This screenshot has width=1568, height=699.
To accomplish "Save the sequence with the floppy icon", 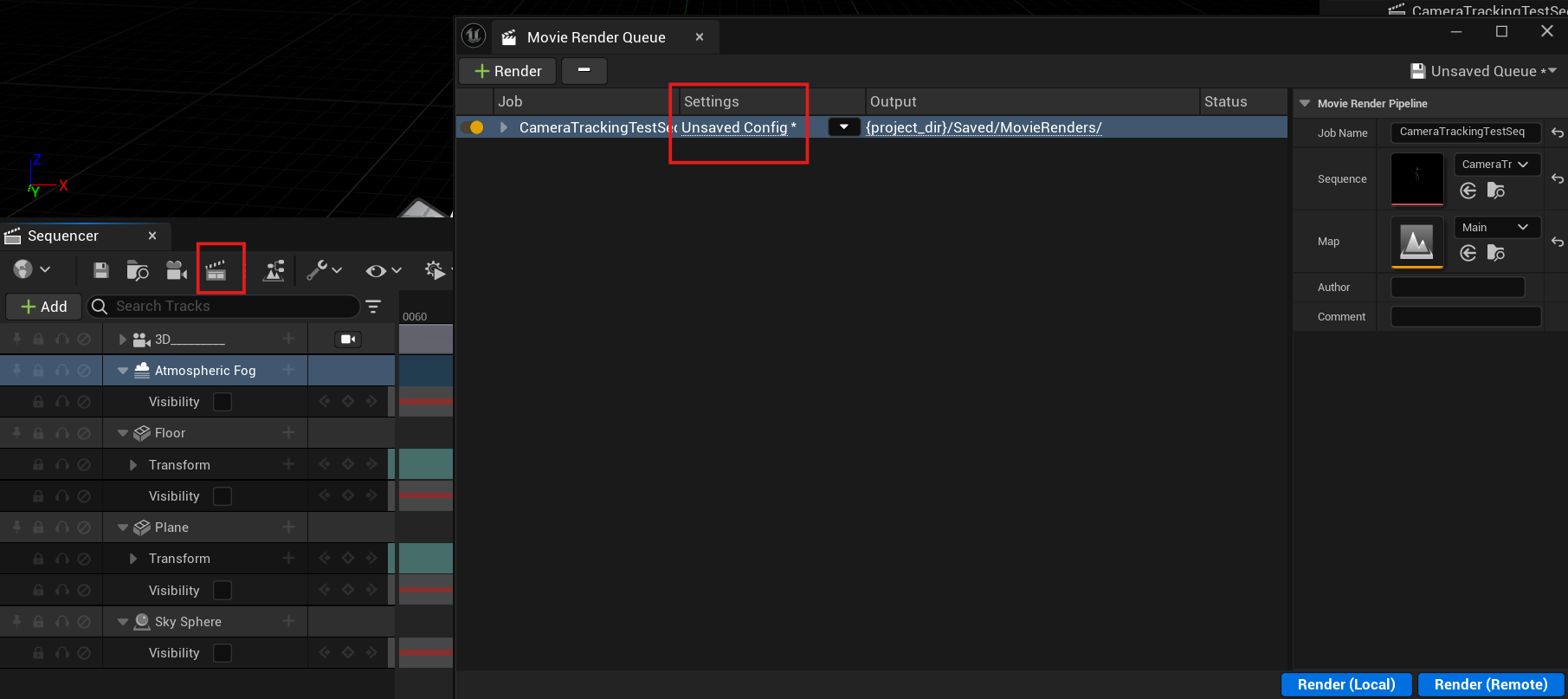I will point(101,270).
